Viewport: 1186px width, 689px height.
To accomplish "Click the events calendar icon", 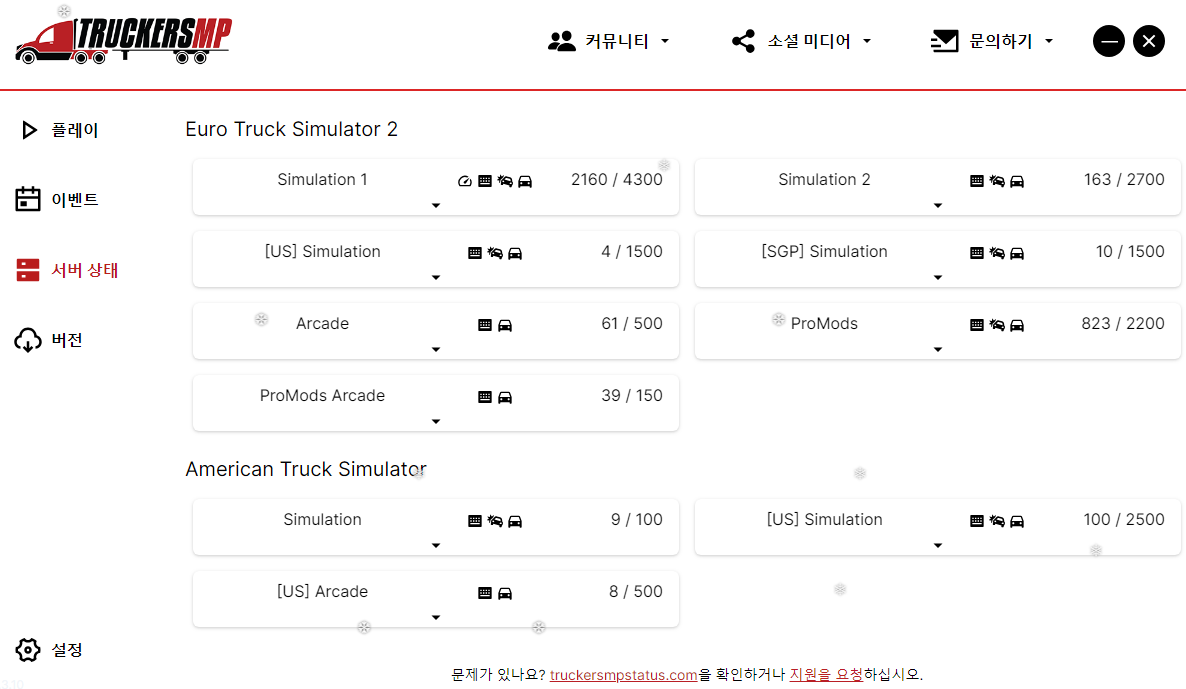I will click(x=28, y=199).
